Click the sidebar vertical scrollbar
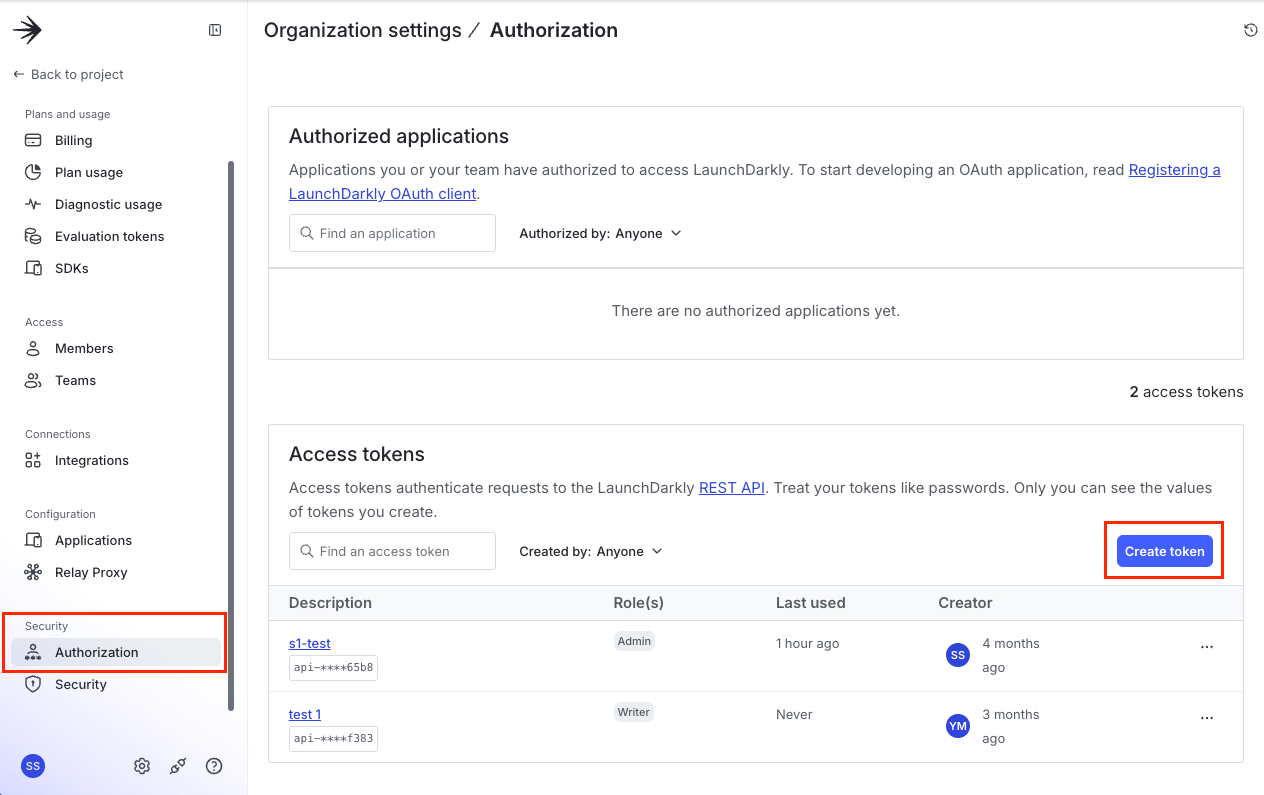 (x=231, y=435)
